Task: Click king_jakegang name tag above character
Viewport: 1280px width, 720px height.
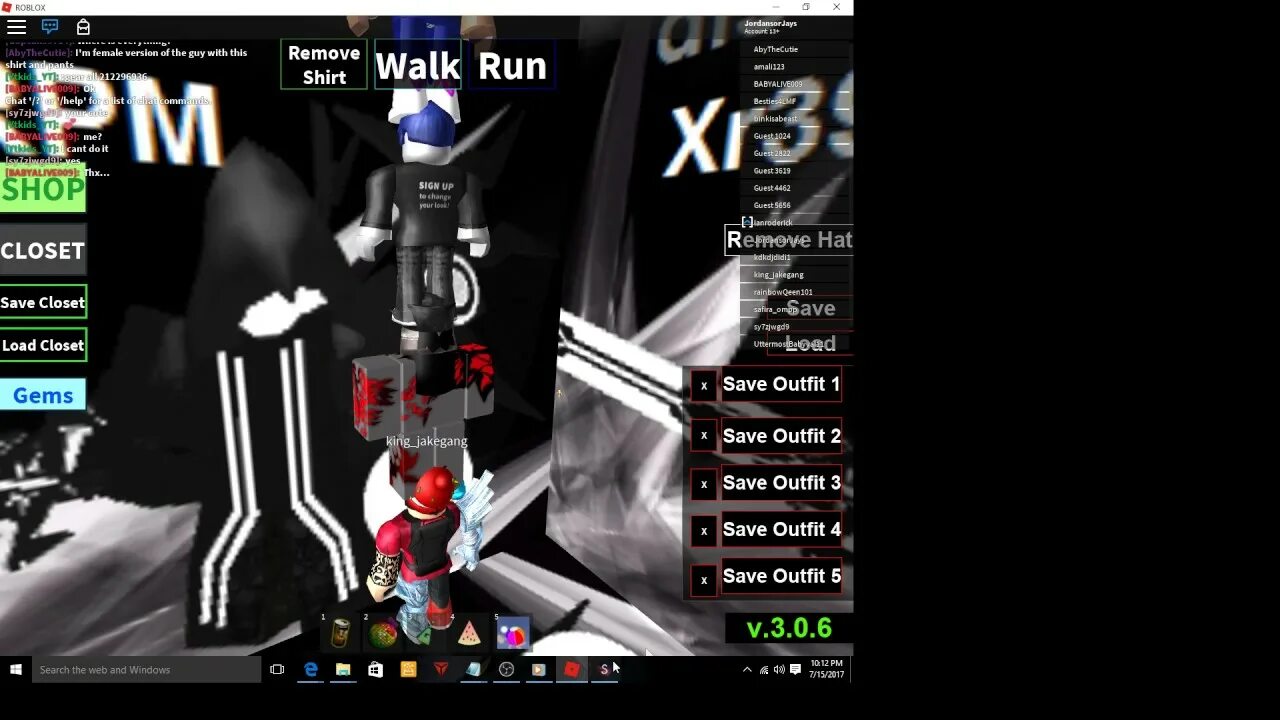Action: (427, 440)
